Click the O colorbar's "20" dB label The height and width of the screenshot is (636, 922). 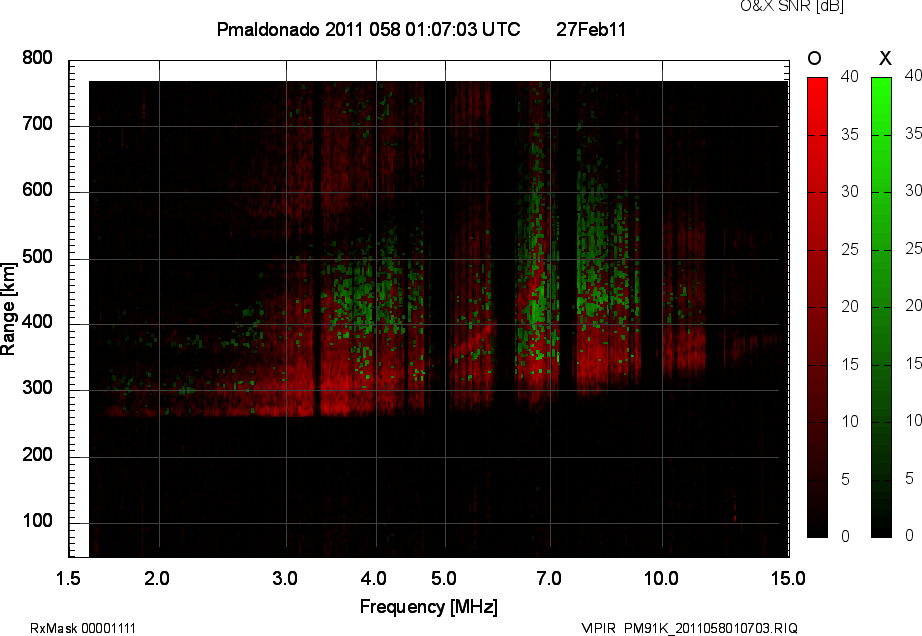pyautogui.click(x=850, y=307)
